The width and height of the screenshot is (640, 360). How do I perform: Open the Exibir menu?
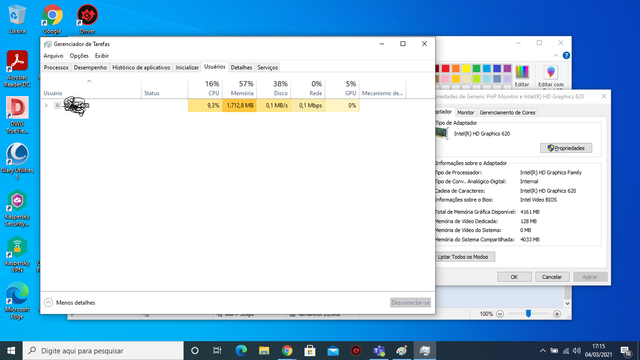pos(102,56)
